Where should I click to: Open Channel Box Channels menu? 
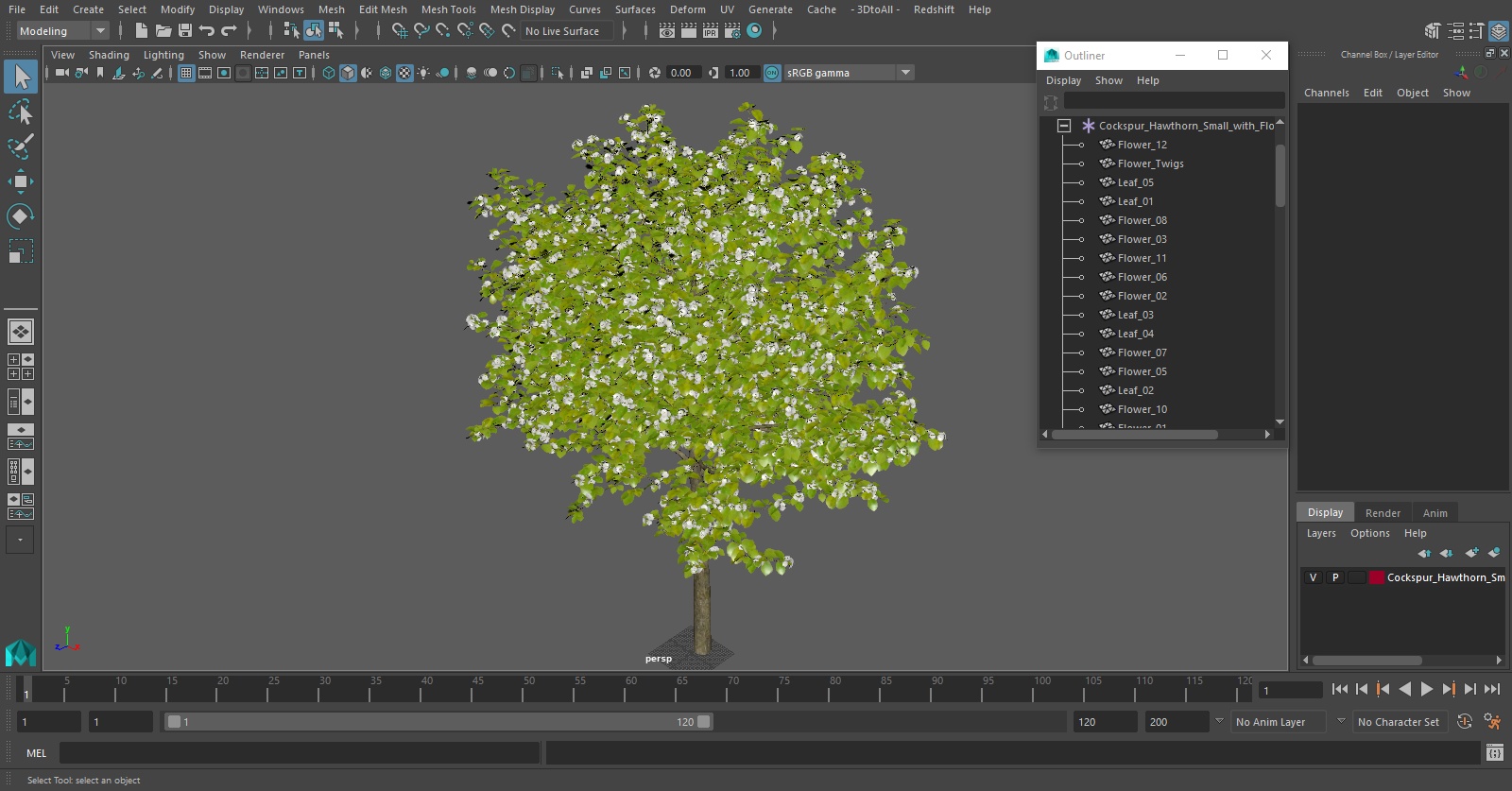coord(1327,93)
